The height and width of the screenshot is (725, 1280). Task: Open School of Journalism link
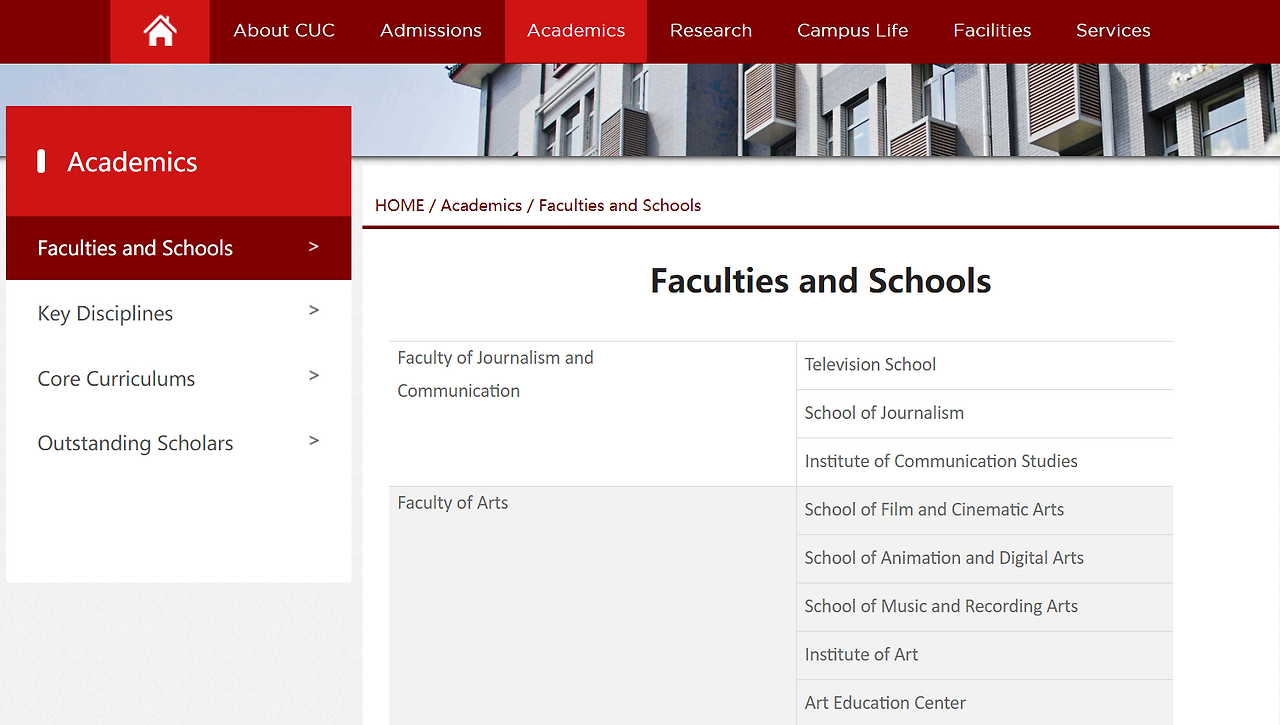(x=884, y=413)
